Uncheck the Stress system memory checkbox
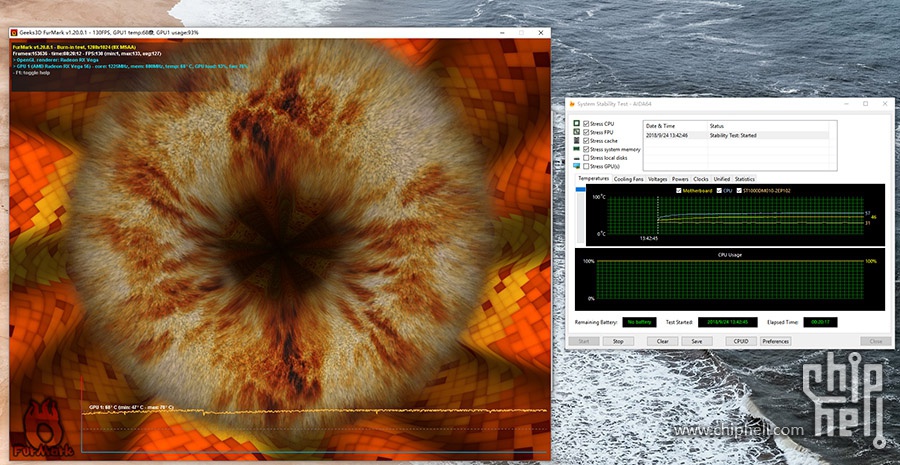The width and height of the screenshot is (900, 465). 586,149
